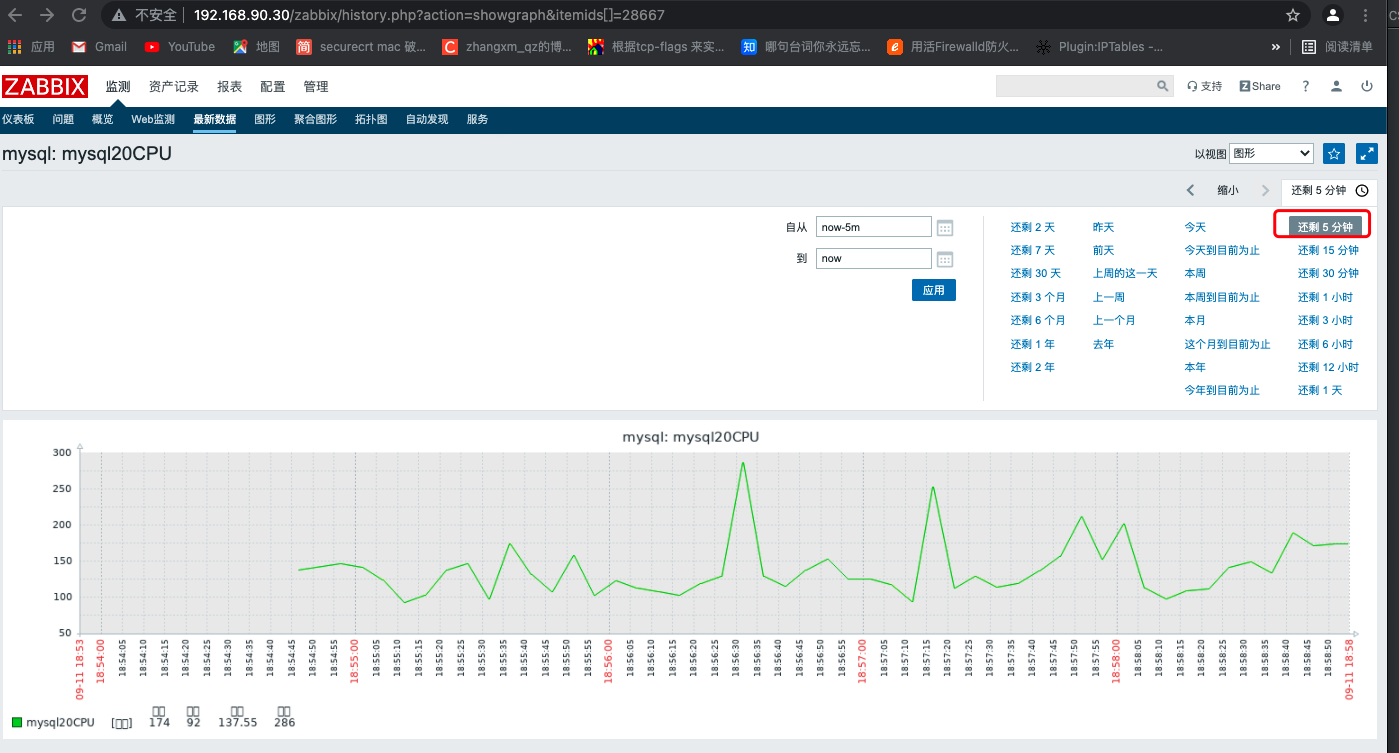Click the browser address bar URL
Image resolution: width=1399 pixels, height=753 pixels.
click(429, 15)
